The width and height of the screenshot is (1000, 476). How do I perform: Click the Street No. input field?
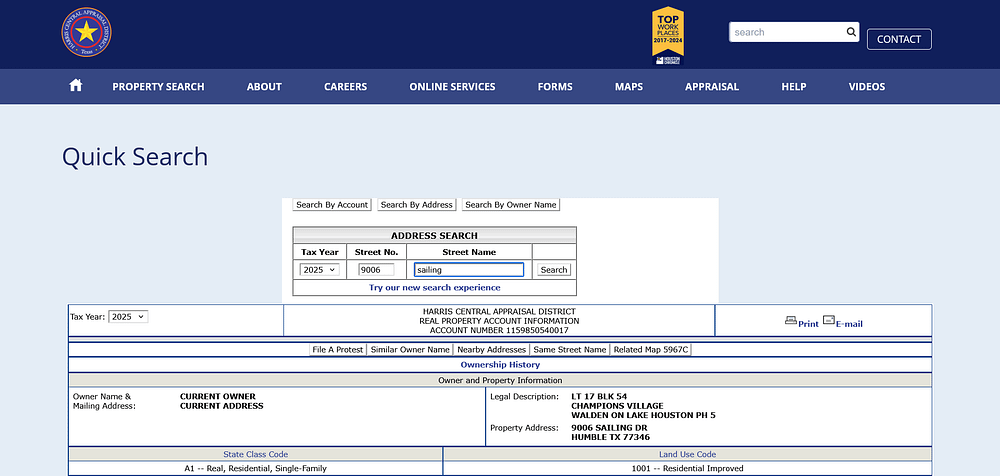click(x=376, y=270)
